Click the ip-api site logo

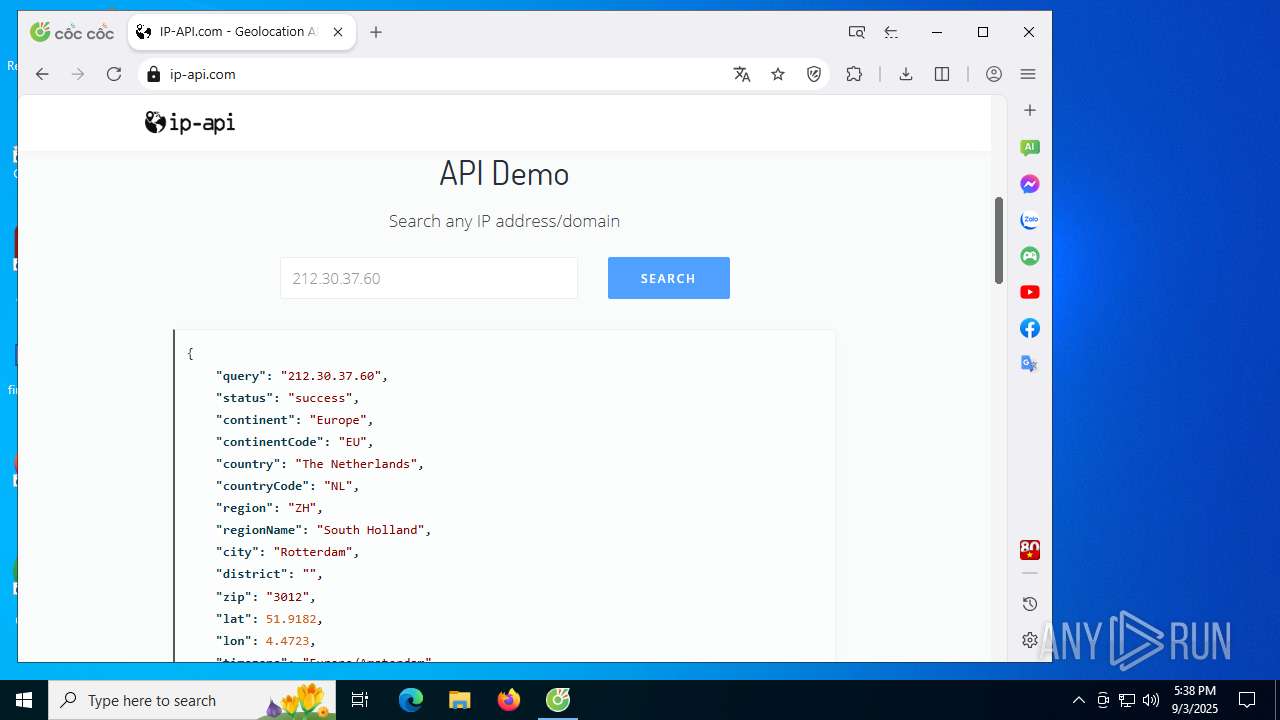[x=190, y=123]
